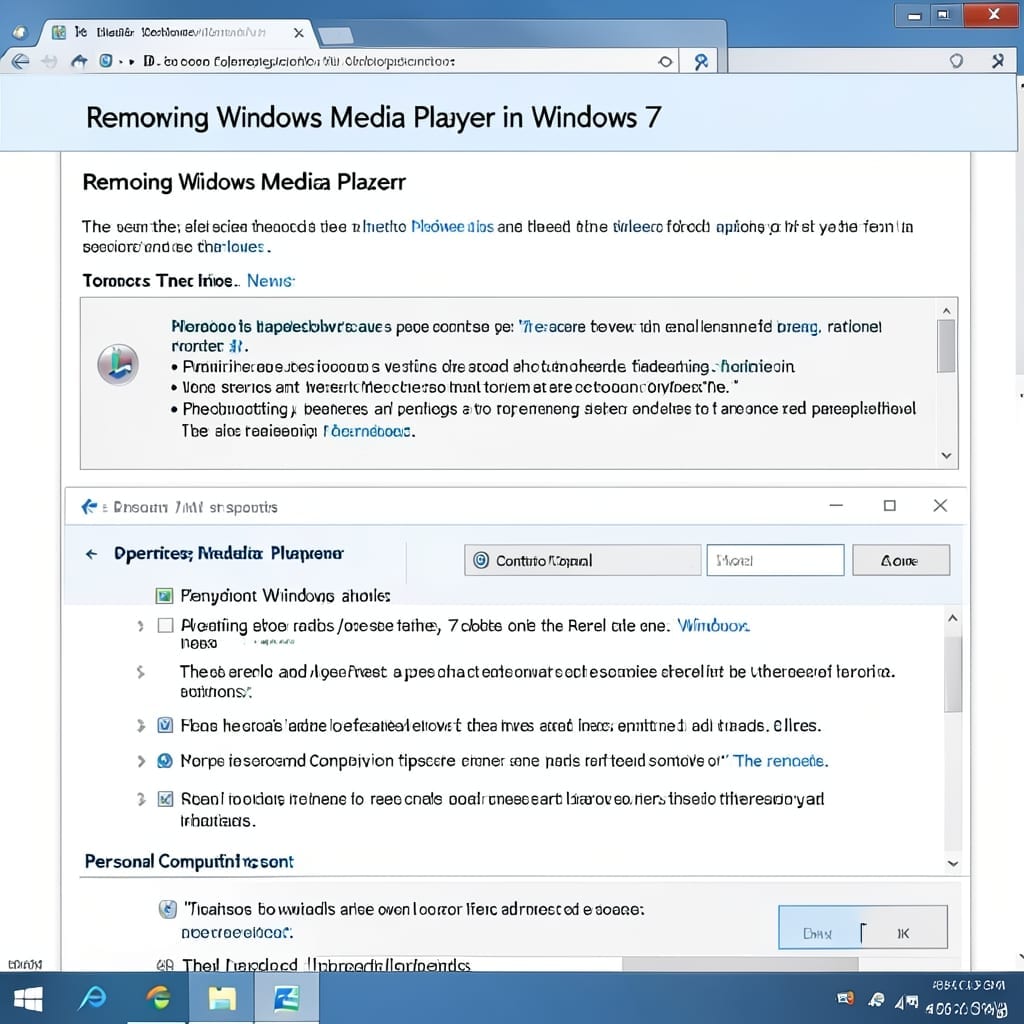Viewport: 1024px width, 1024px height.
Task: Click the info box scrollbar down arrow
Action: tap(946, 455)
